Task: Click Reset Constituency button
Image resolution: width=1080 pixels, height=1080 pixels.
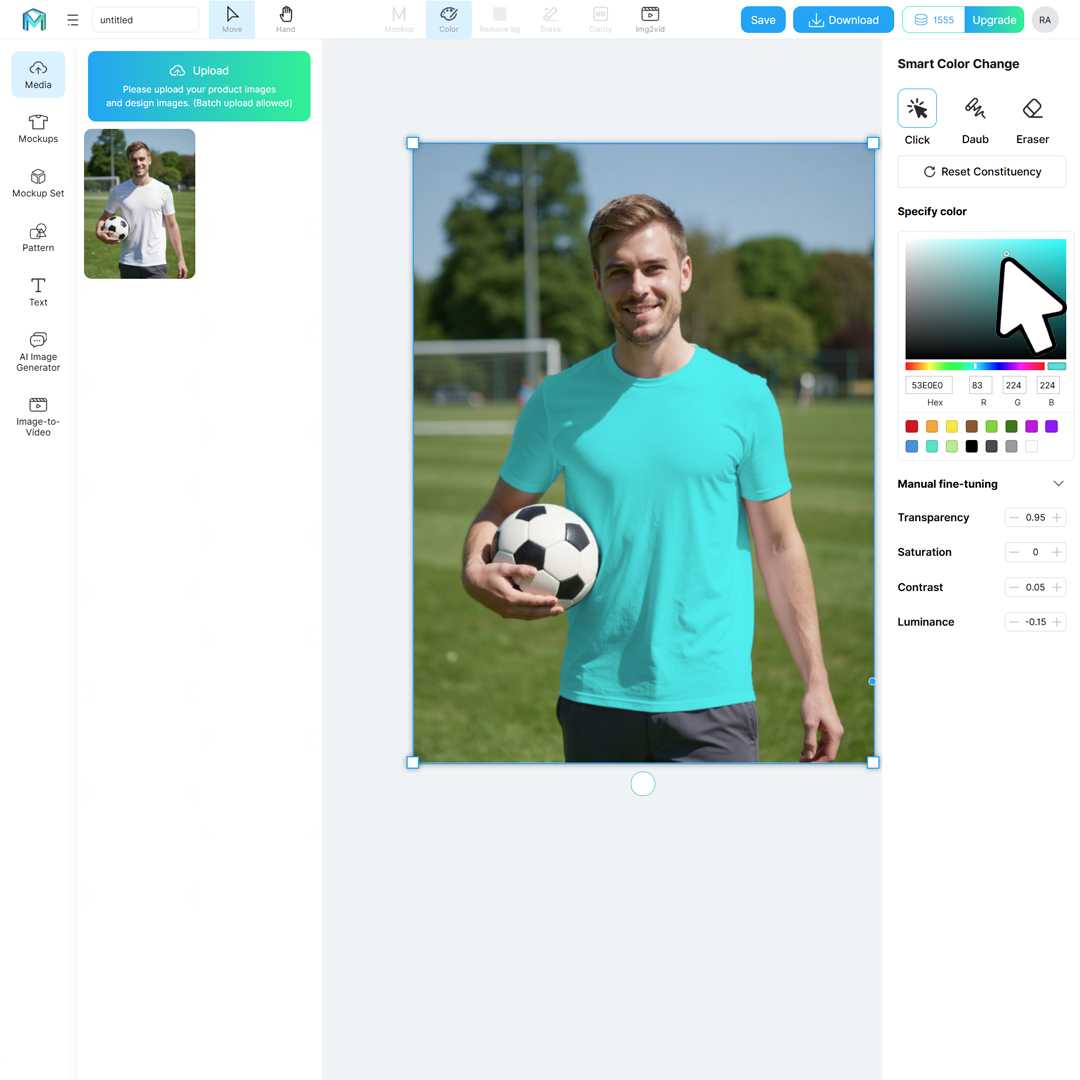Action: click(982, 172)
